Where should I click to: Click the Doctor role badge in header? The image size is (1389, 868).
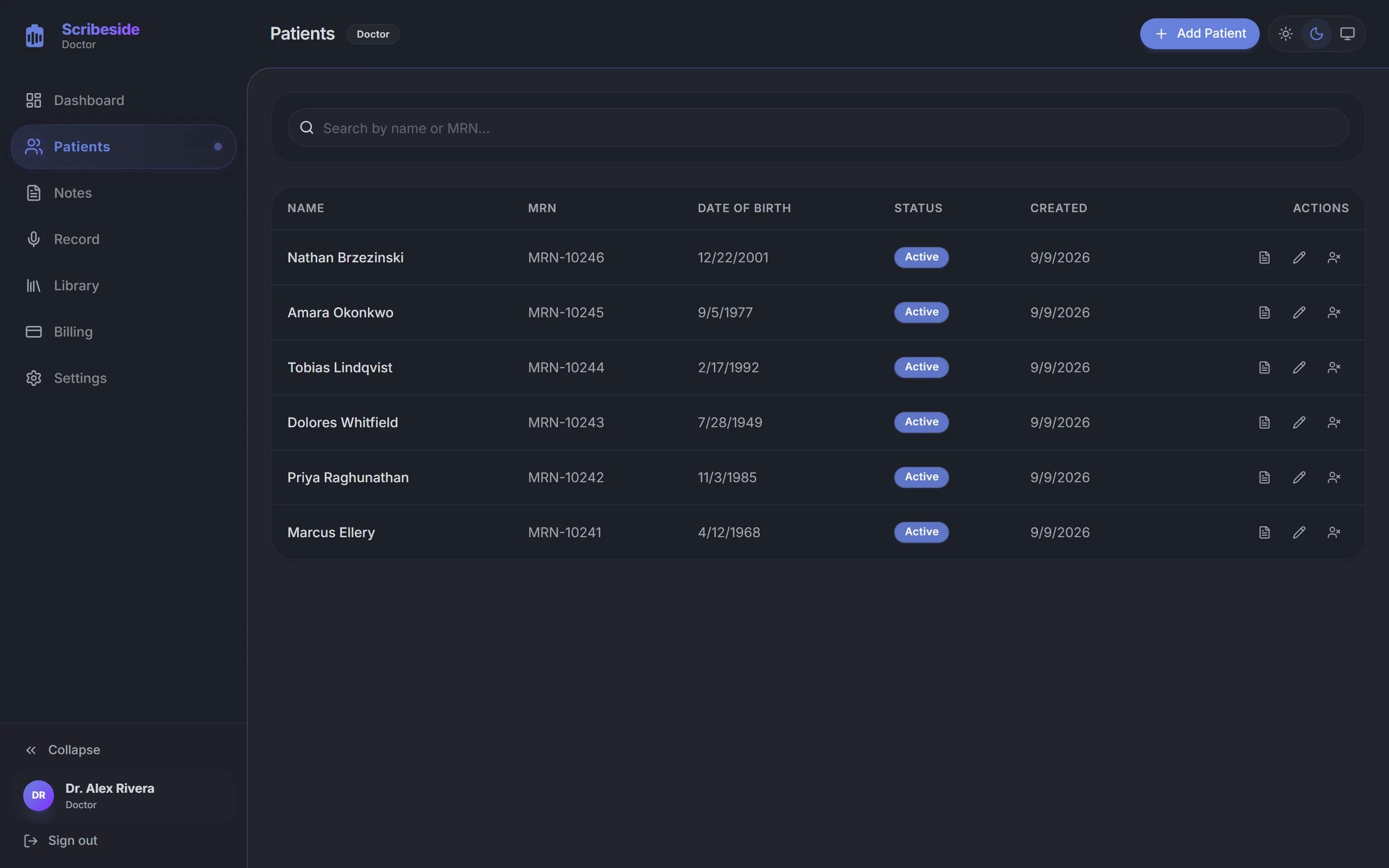click(373, 34)
